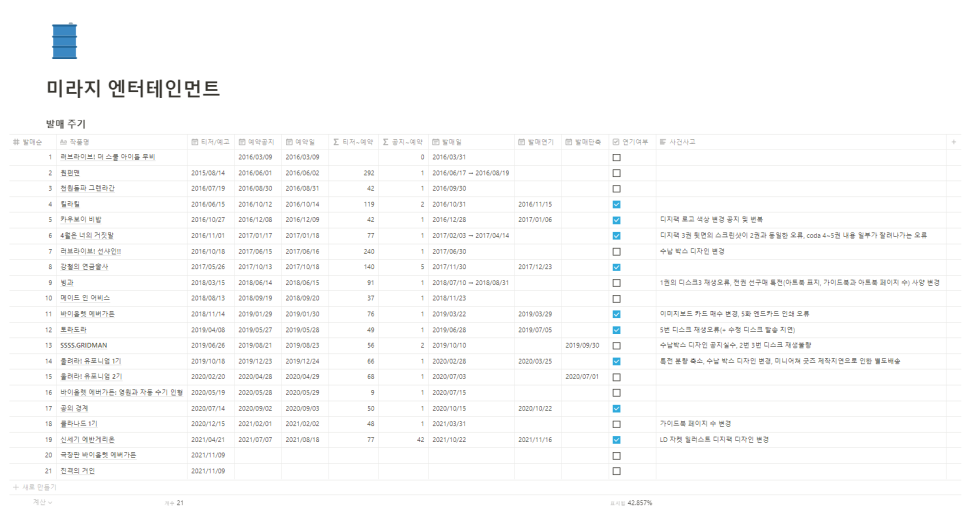Check 연기여부 box for 원펀맨 row

tap(617, 173)
